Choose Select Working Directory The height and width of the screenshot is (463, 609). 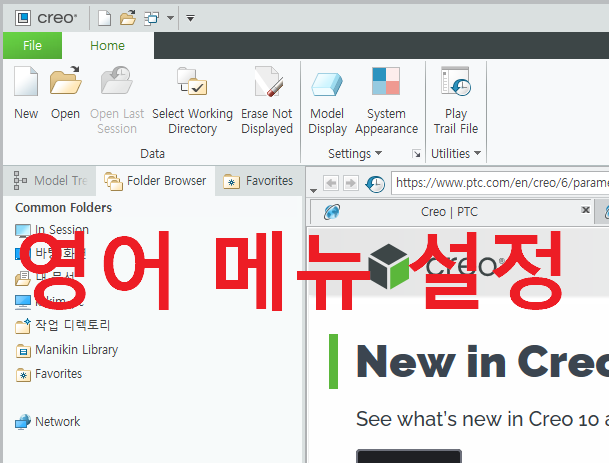click(192, 100)
